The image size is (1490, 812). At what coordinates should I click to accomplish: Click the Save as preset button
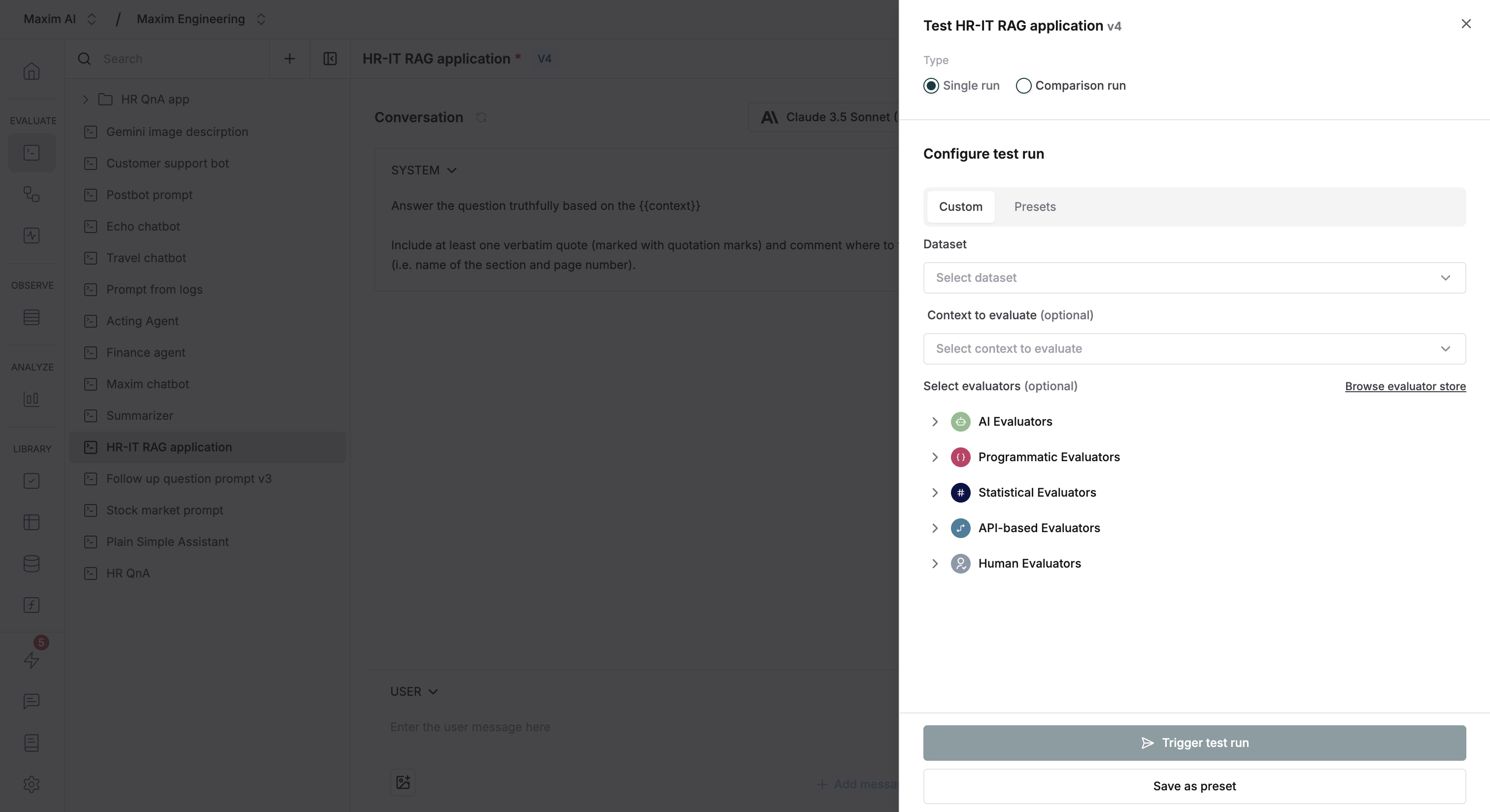(1194, 786)
